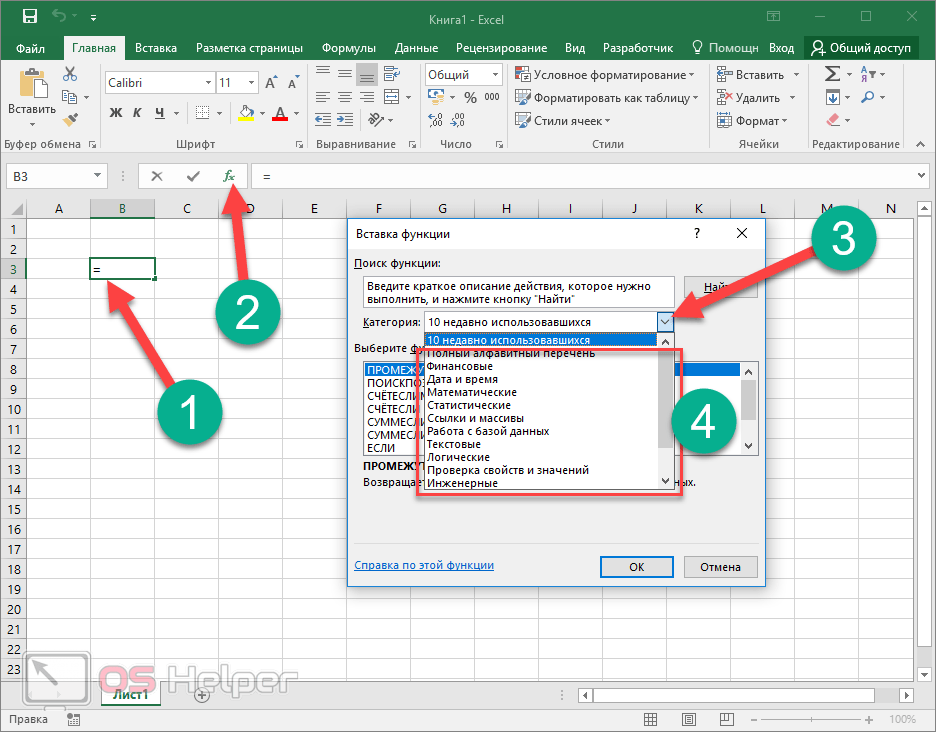Screen dimensions: 936x732
Task: Toggle bold formatting Ж
Action: (x=115, y=113)
